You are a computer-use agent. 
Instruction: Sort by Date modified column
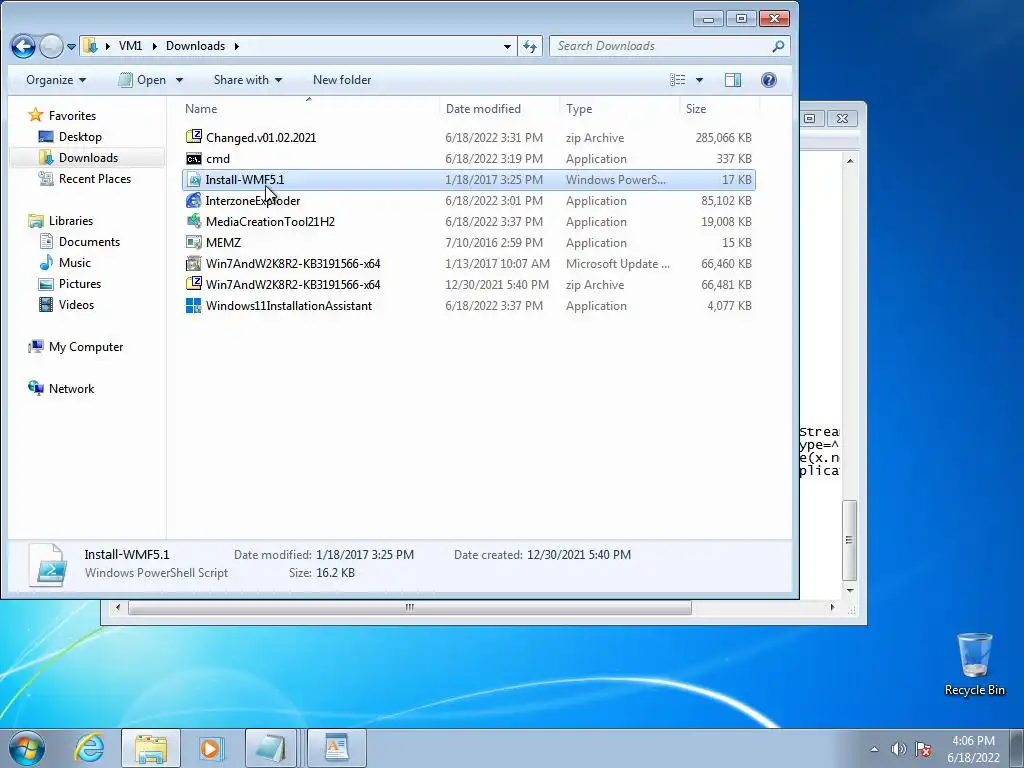click(483, 108)
